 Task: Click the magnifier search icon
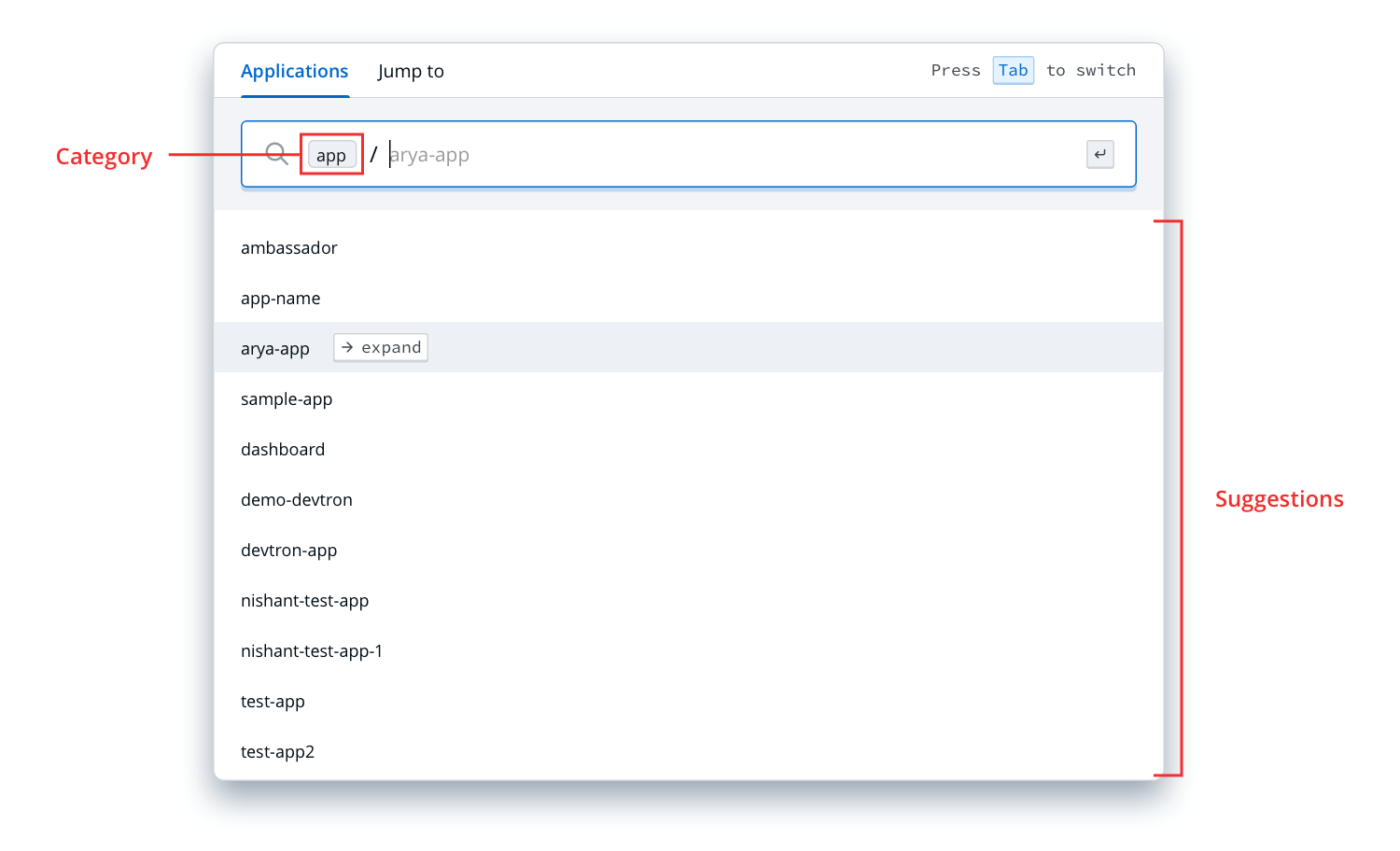[276, 154]
